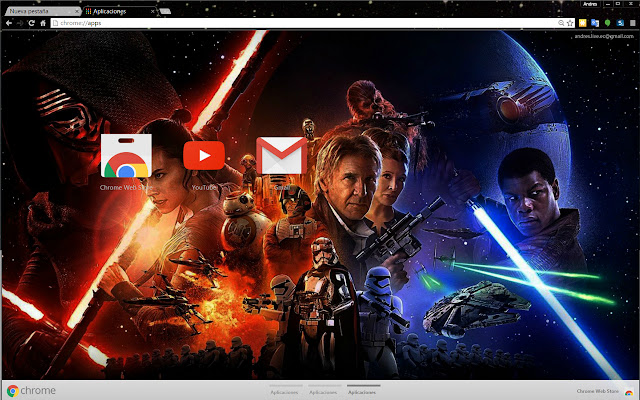Screen dimensions: 640x400
Task: Click the green shield extension icon
Action: pyautogui.click(x=607, y=23)
